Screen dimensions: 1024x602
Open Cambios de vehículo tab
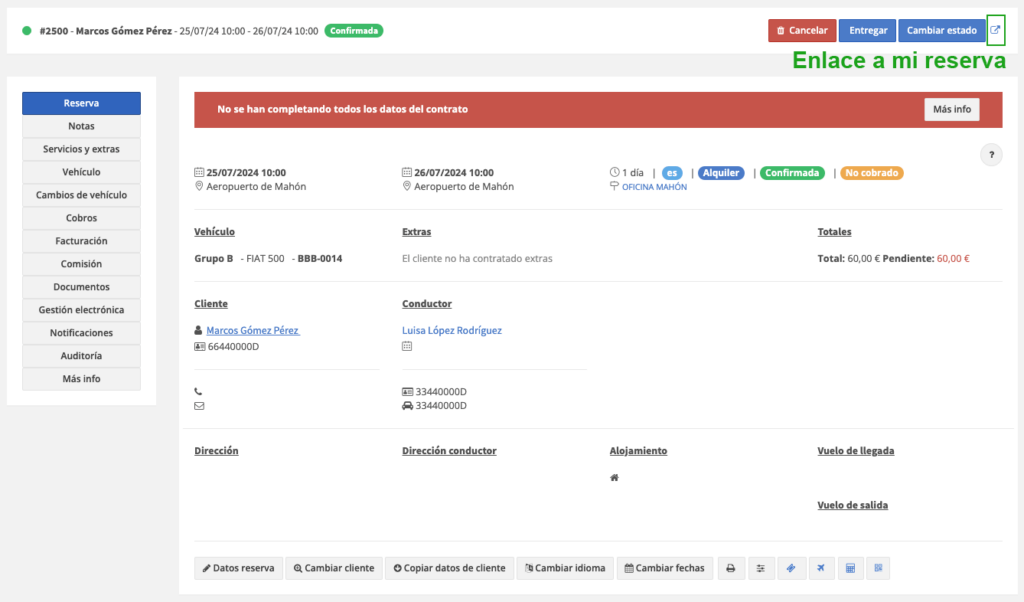click(82, 195)
